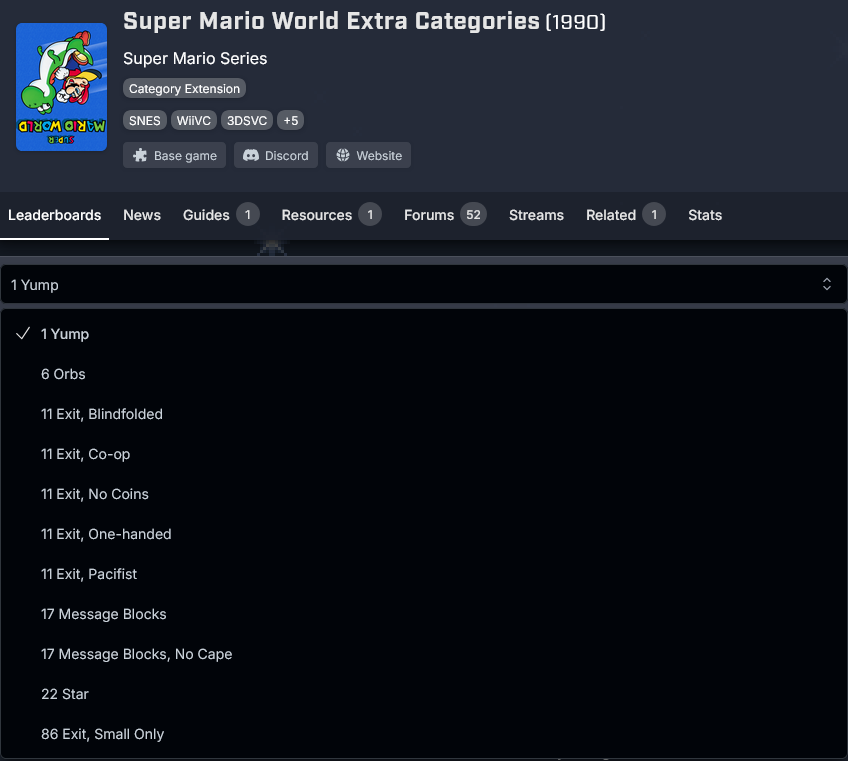Click the 1 badge on Guides
Image resolution: width=848 pixels, height=761 pixels.
248,215
